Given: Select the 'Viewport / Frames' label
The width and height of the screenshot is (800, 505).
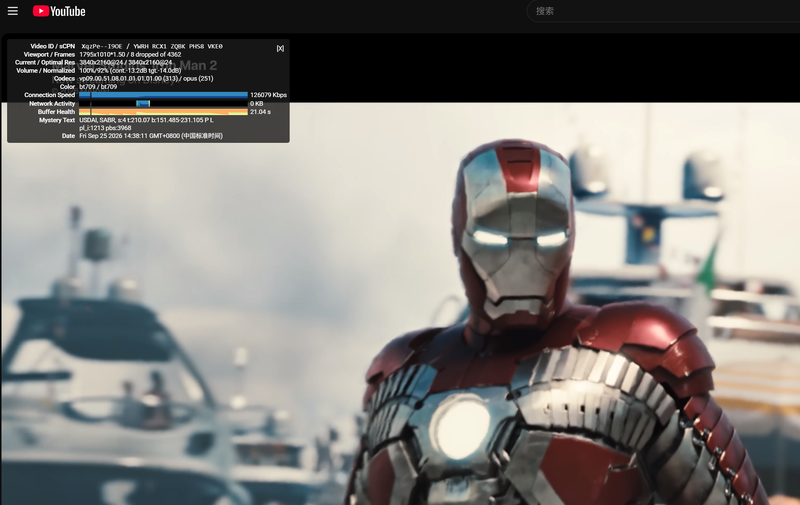Looking at the screenshot, I should (x=49, y=54).
